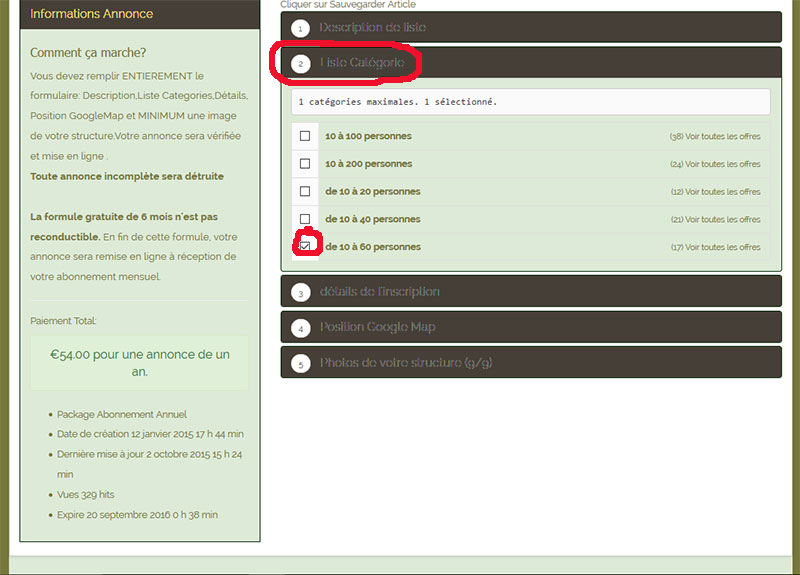Click the 'Comment ça marche?' heading
This screenshot has width=800, height=575.
tap(88, 53)
